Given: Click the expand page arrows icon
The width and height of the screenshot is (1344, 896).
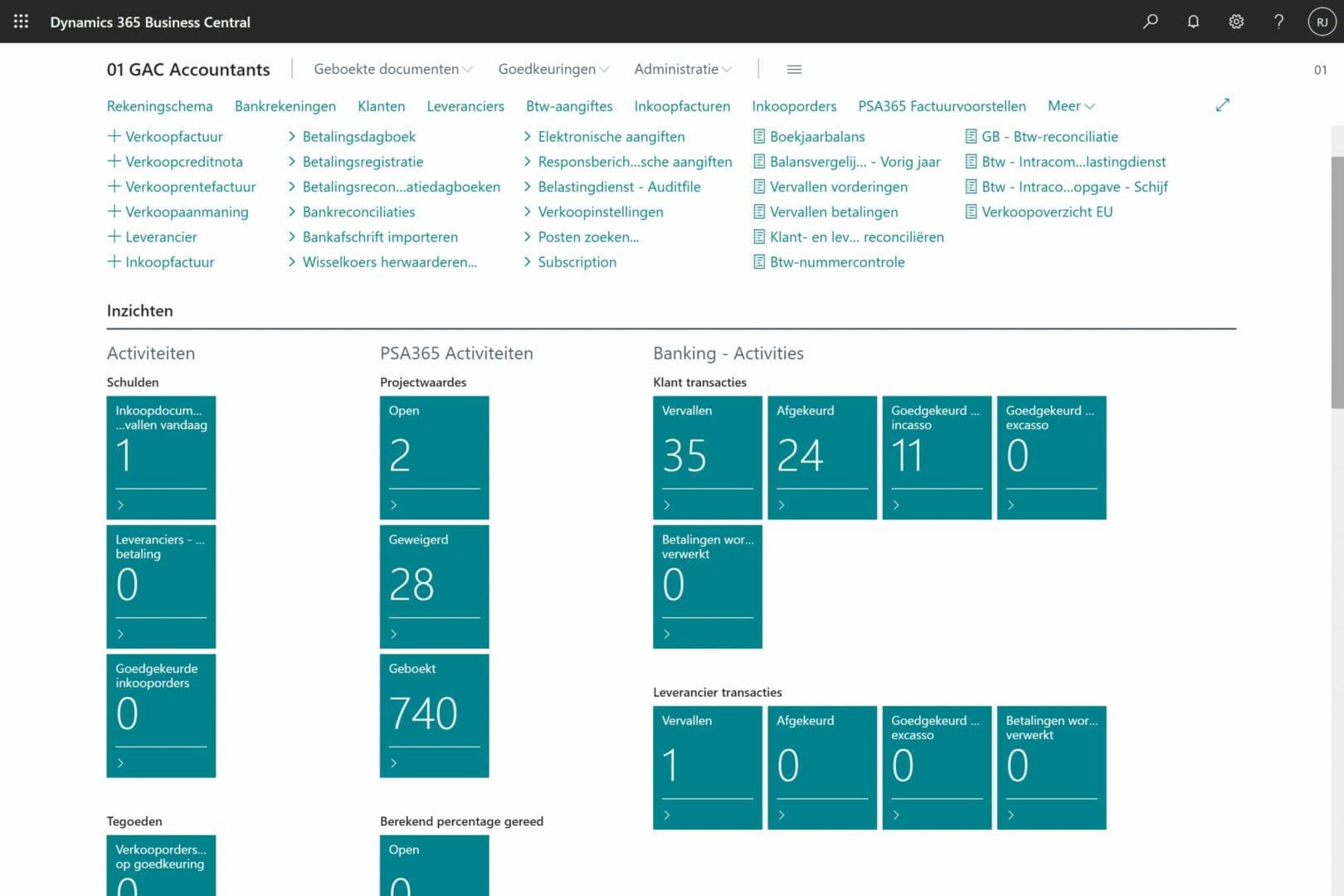Looking at the screenshot, I should click(x=1222, y=105).
